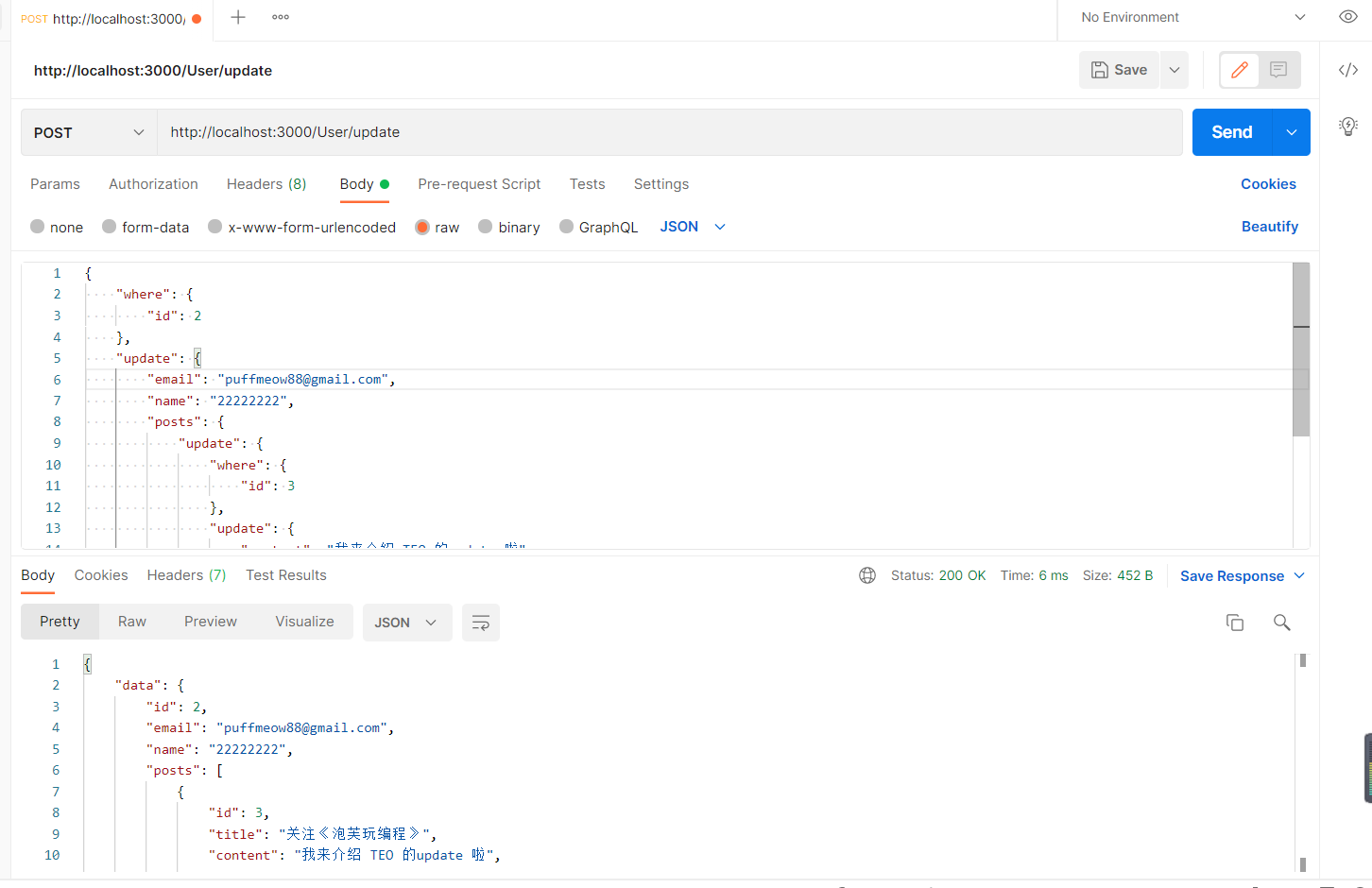
Task: Open the Pre-request Script tab
Action: [479, 184]
